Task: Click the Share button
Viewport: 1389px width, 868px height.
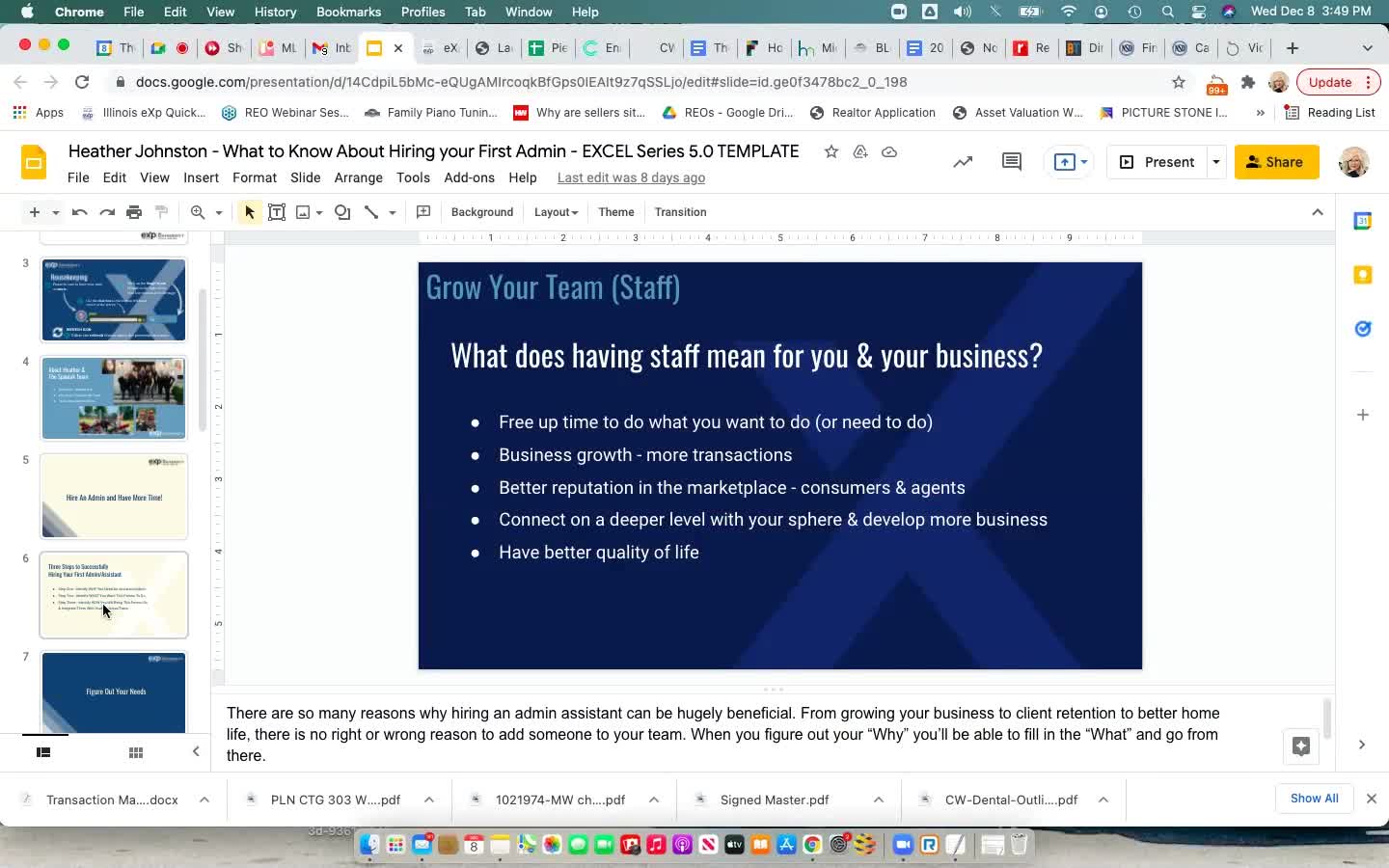Action: [x=1276, y=162]
